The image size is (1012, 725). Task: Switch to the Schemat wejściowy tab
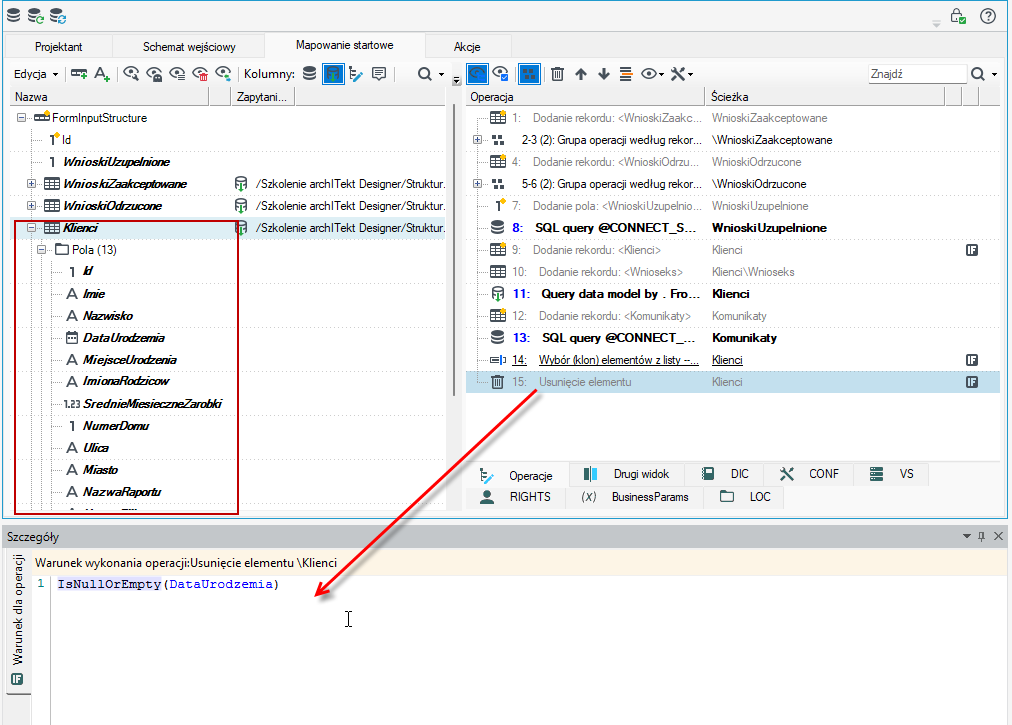[189, 46]
